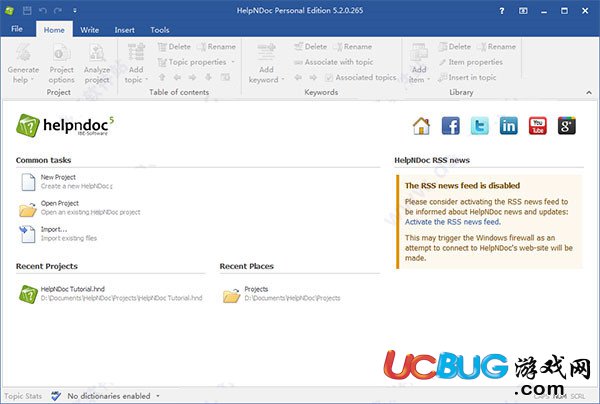Viewport: 600px width, 404px height.
Task: Click the move topic down arrow
Action: click(208, 77)
